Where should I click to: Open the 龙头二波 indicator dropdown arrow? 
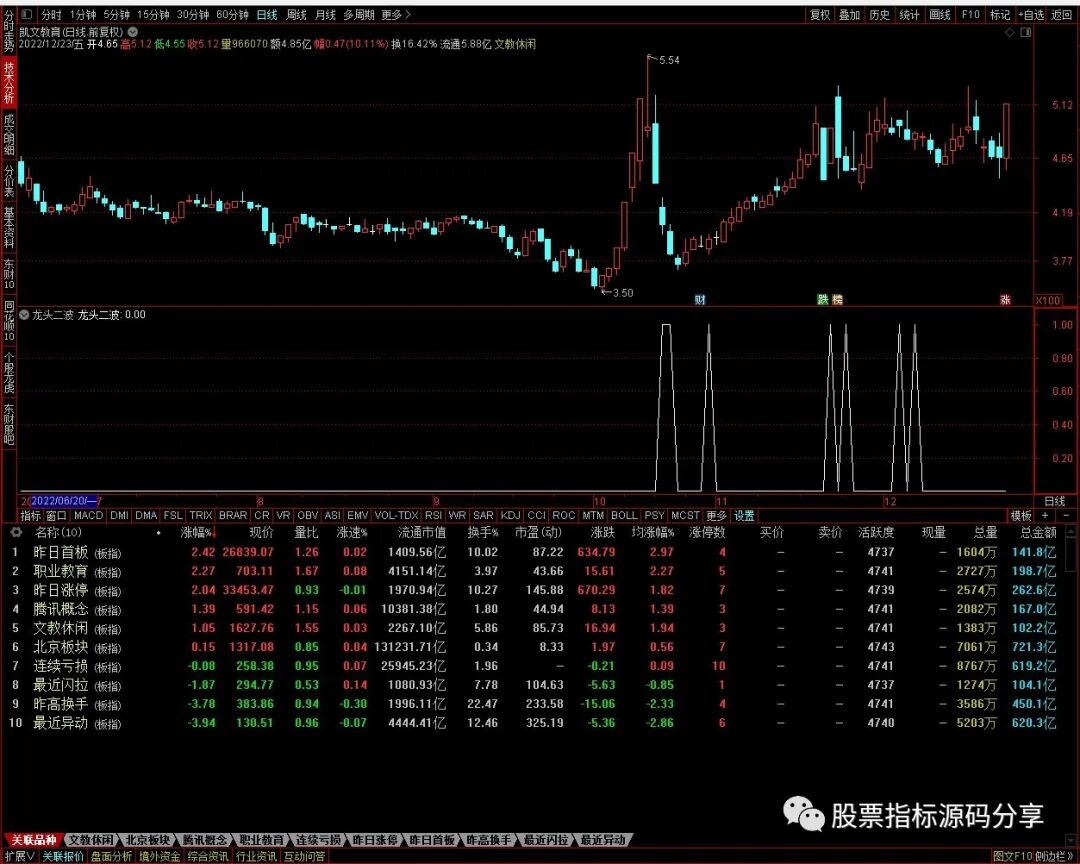pyautogui.click(x=25, y=315)
